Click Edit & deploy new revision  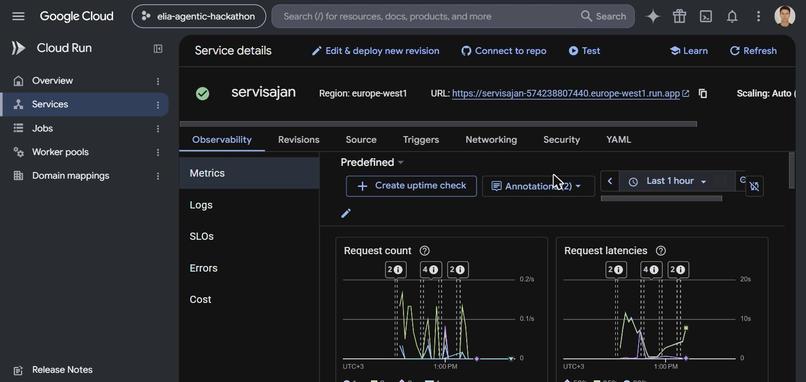click(x=376, y=51)
